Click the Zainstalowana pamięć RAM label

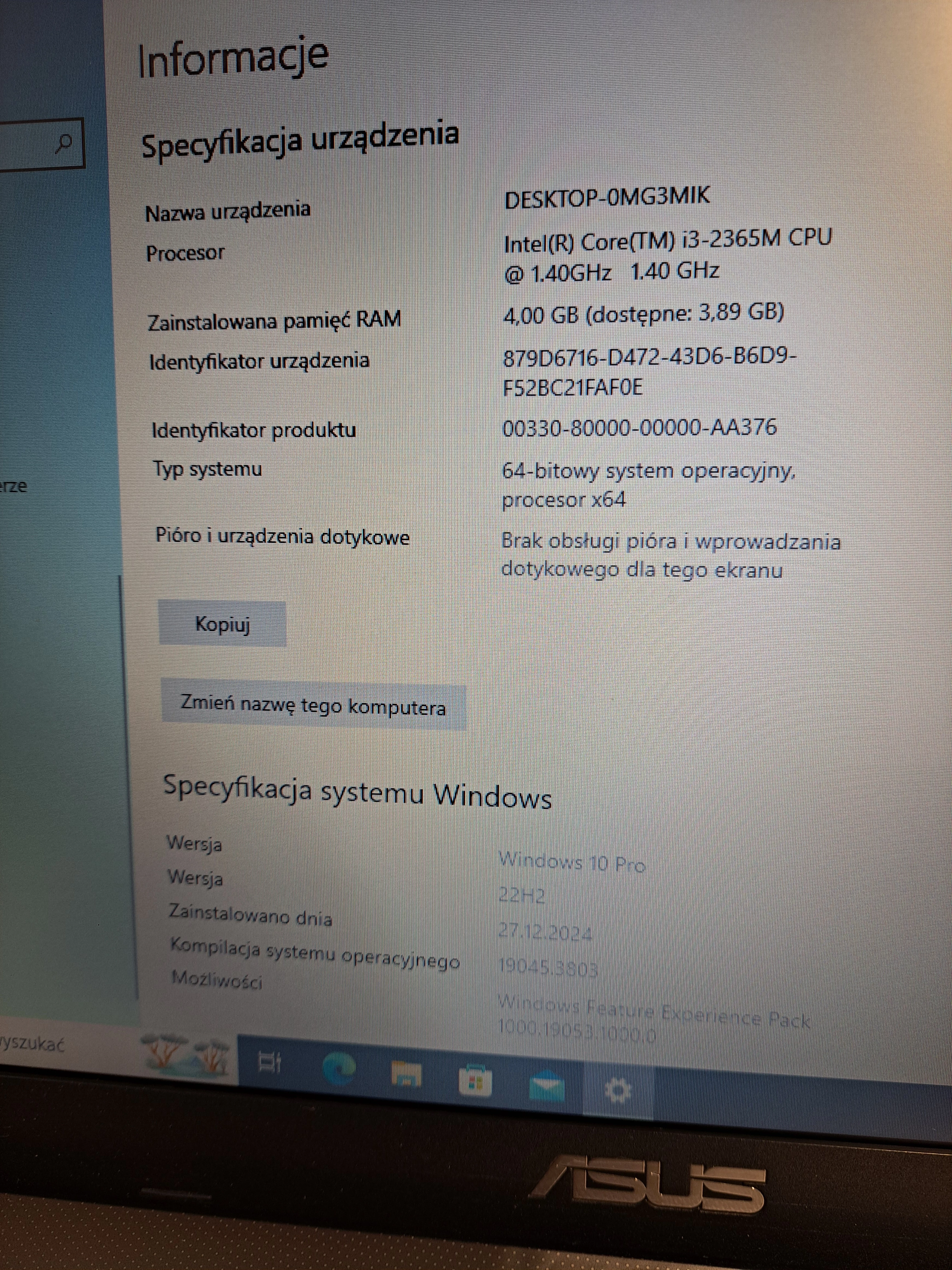point(274,320)
